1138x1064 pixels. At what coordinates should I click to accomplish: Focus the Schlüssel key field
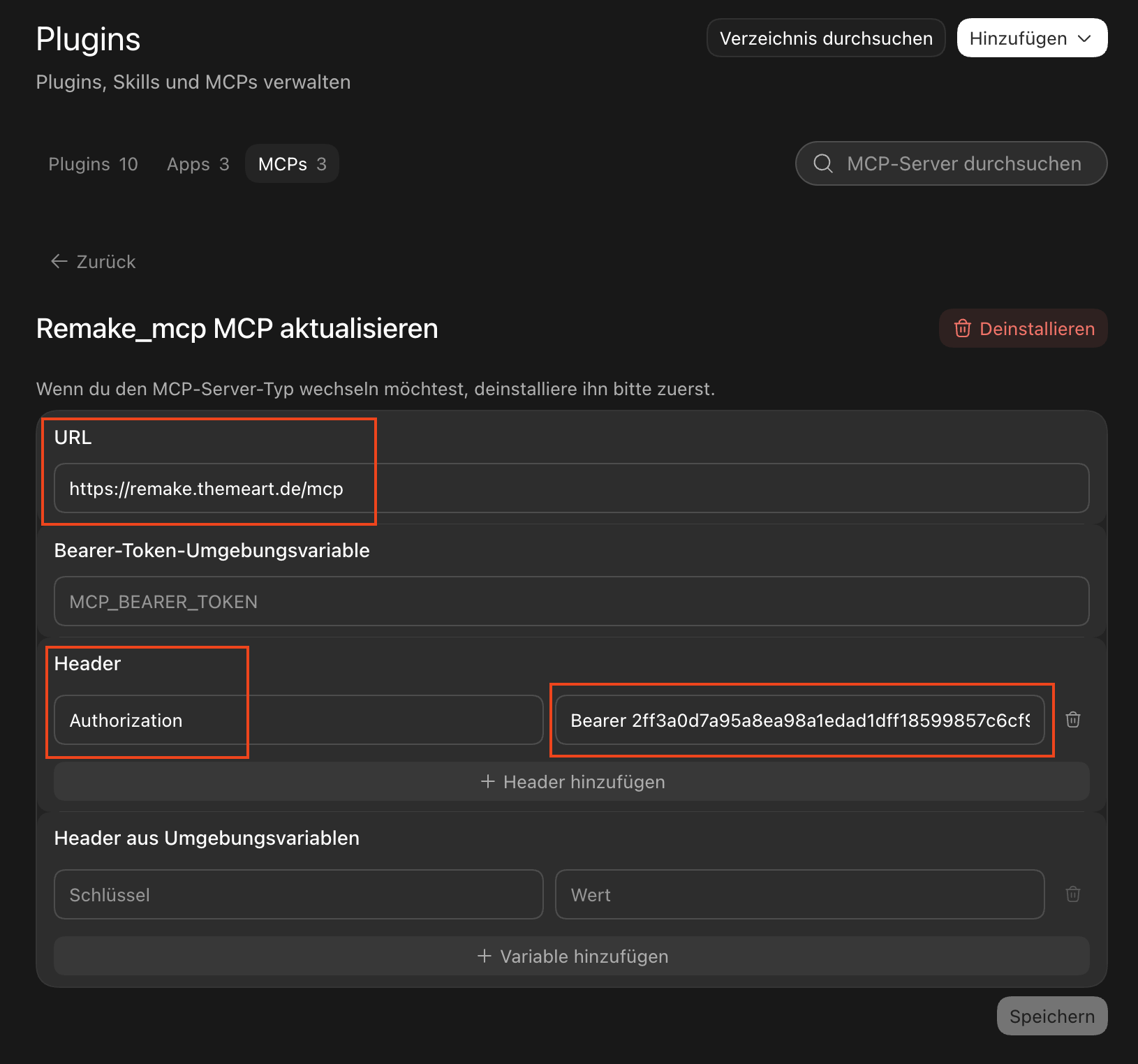[299, 894]
